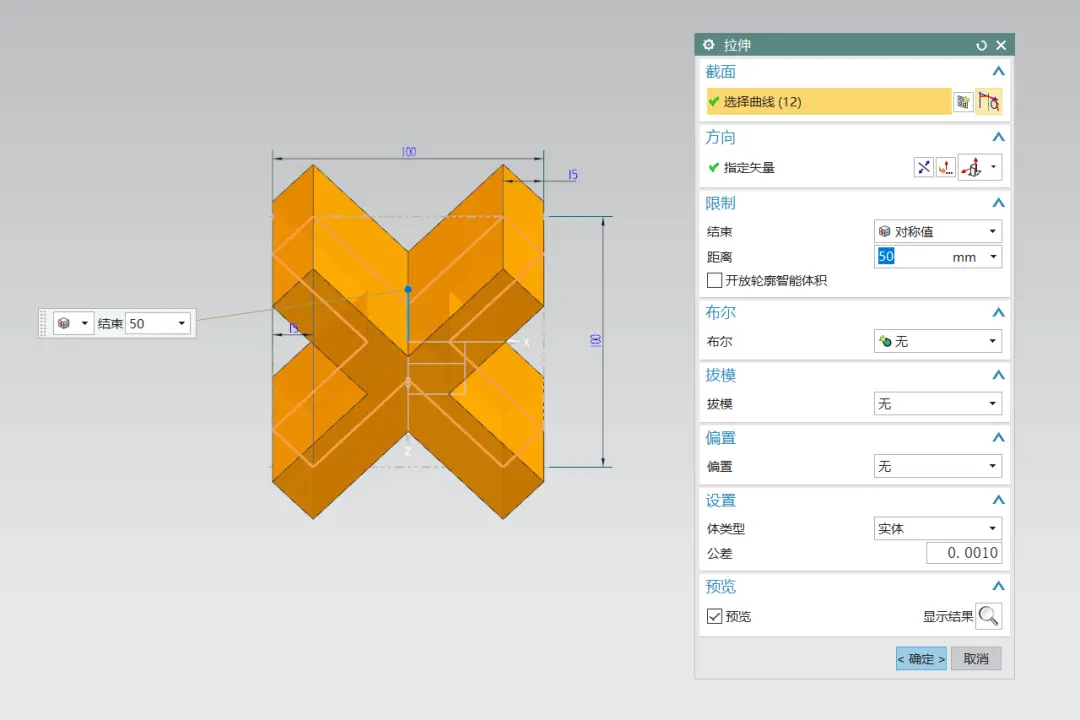Enable 开放轮廓智能体积 checkbox

tap(714, 280)
